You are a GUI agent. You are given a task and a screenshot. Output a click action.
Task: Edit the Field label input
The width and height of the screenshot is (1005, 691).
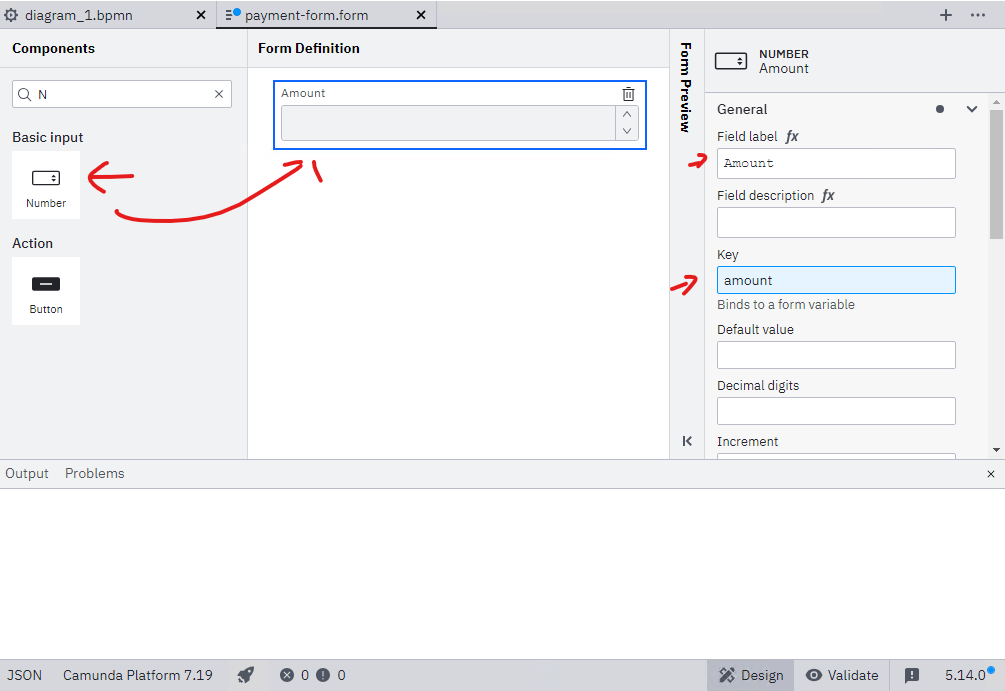(x=836, y=163)
